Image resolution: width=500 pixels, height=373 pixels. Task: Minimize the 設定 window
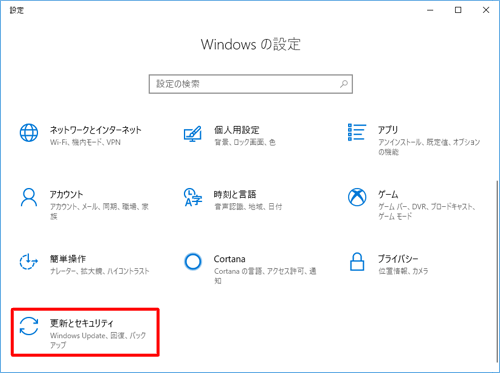click(430, 10)
